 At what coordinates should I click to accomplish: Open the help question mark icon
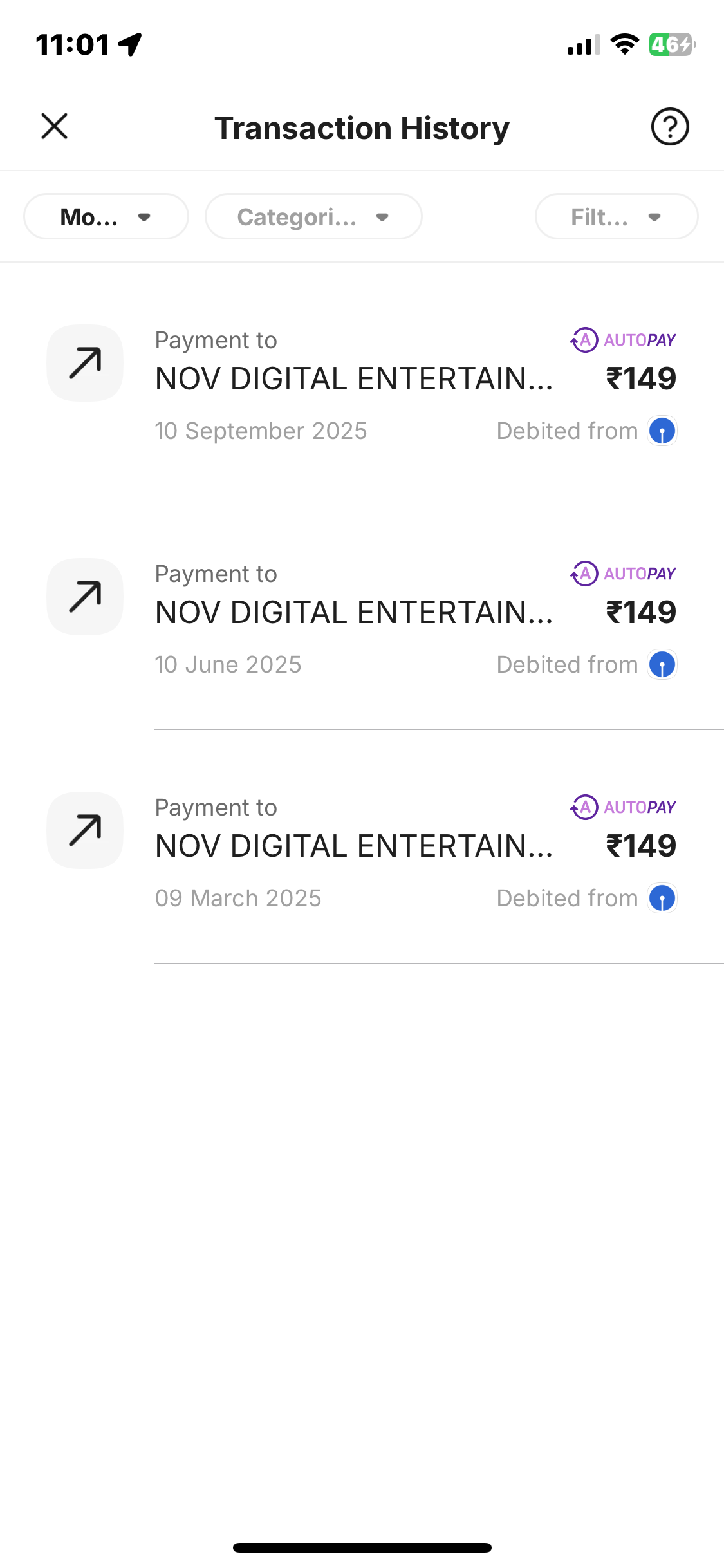point(670,127)
